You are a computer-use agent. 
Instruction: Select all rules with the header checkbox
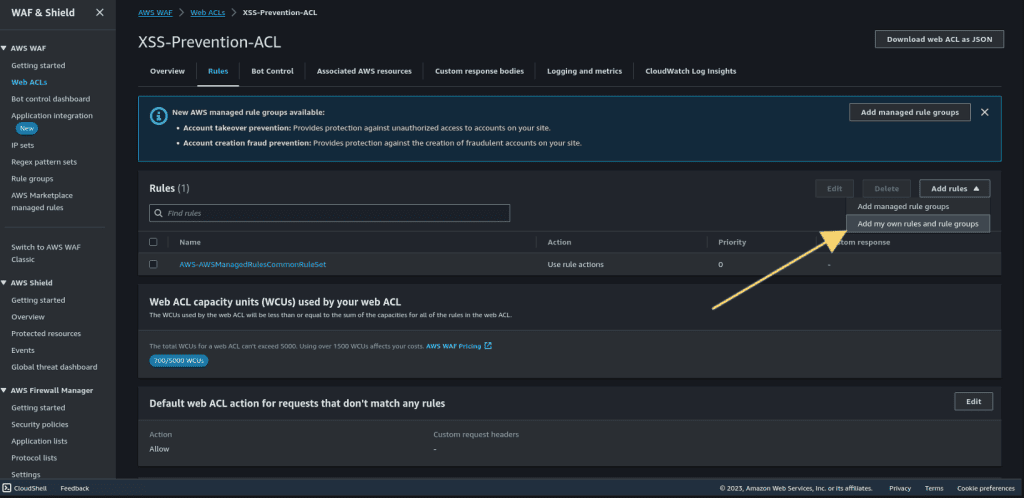click(x=153, y=242)
